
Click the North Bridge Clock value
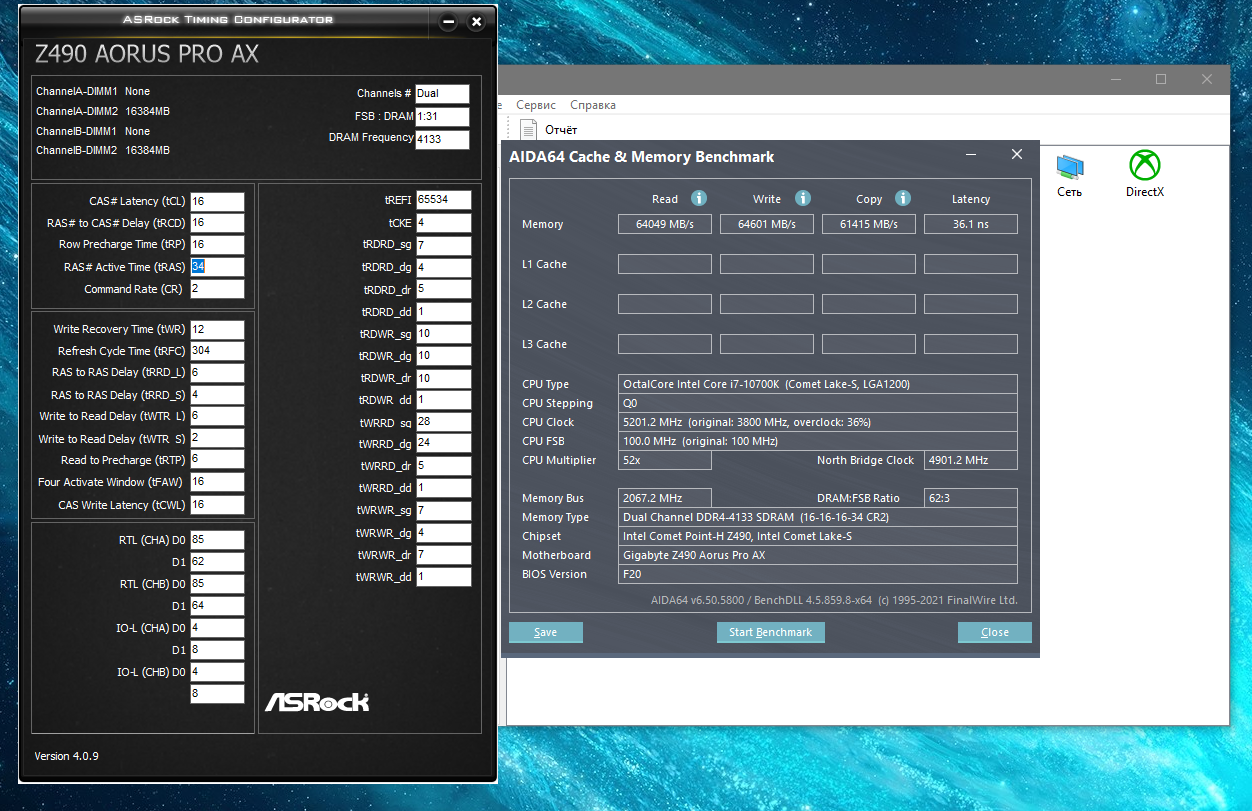(x=971, y=460)
